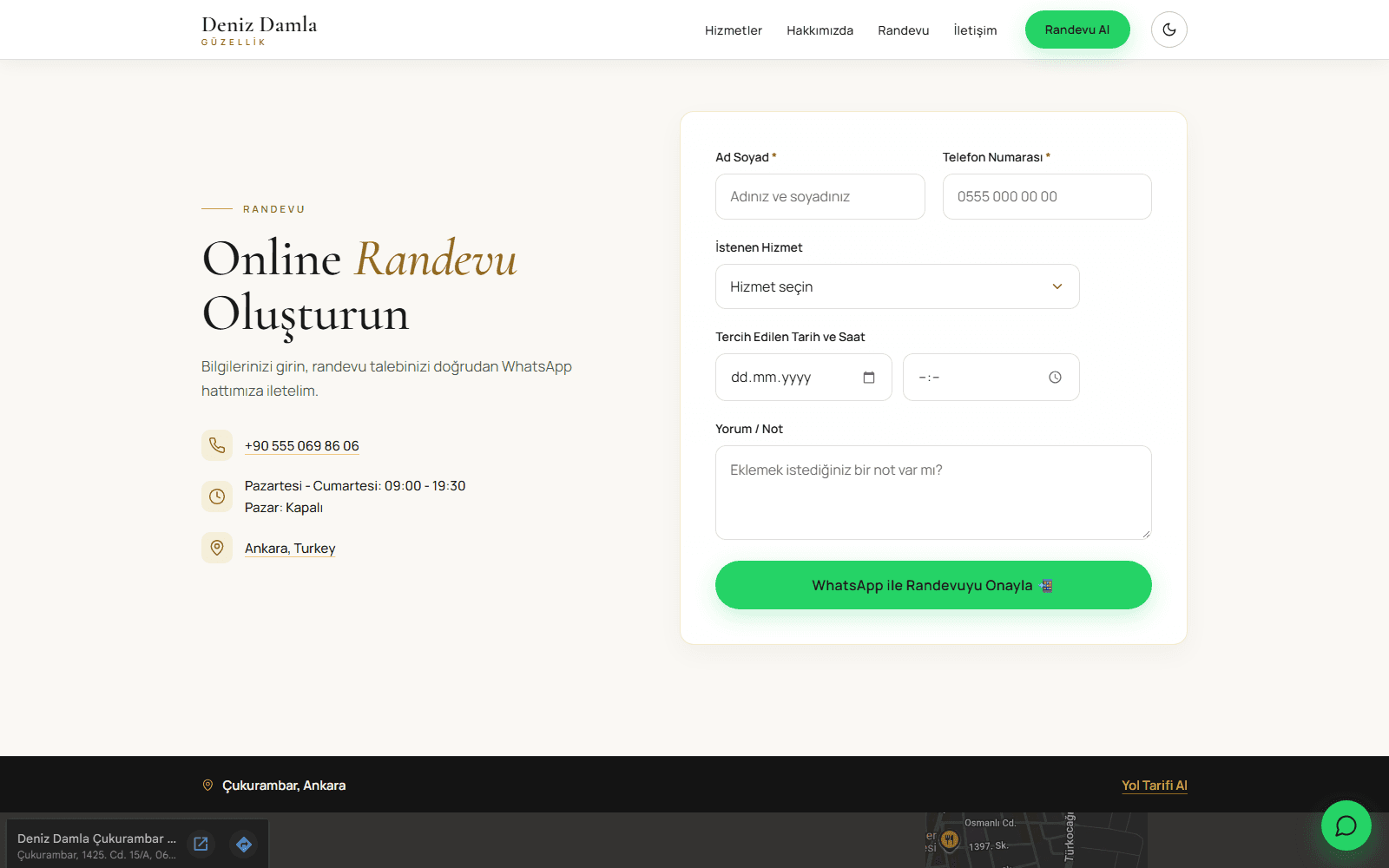1389x868 pixels.
Task: Open the Hizmet seçin dropdown
Action: click(897, 286)
